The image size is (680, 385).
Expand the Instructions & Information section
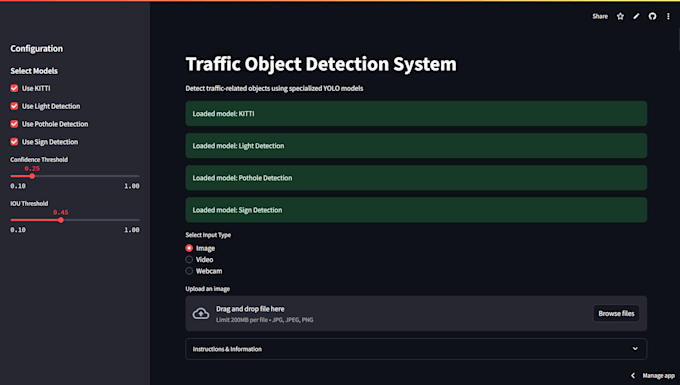click(x=416, y=349)
